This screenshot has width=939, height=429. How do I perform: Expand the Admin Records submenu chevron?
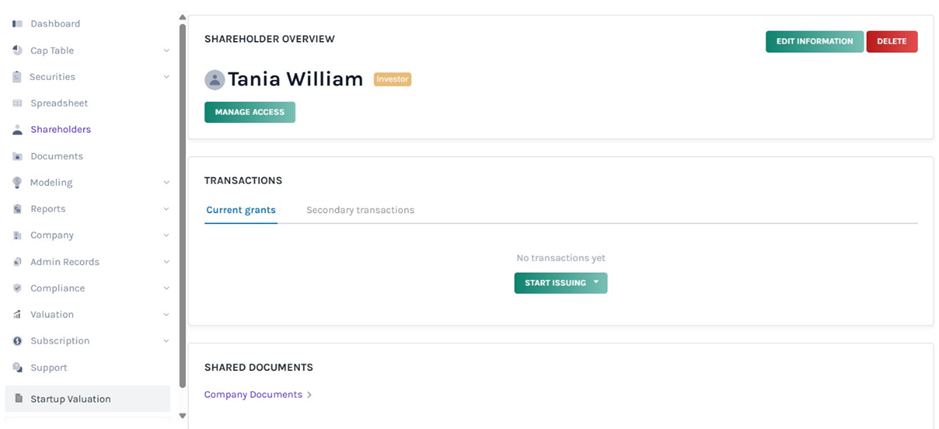pyautogui.click(x=166, y=262)
